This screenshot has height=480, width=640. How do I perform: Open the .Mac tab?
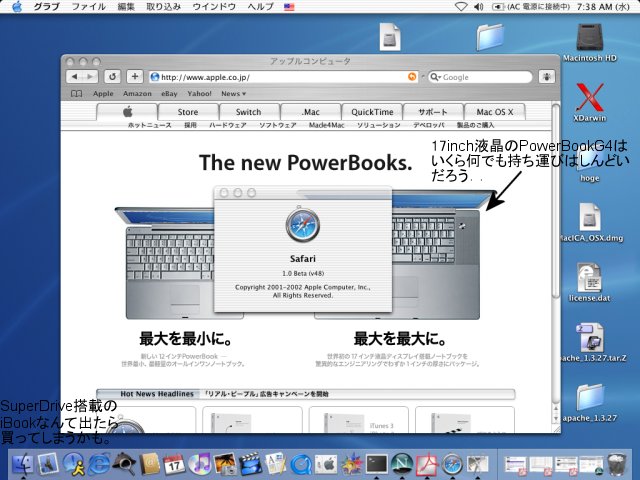tap(310, 112)
